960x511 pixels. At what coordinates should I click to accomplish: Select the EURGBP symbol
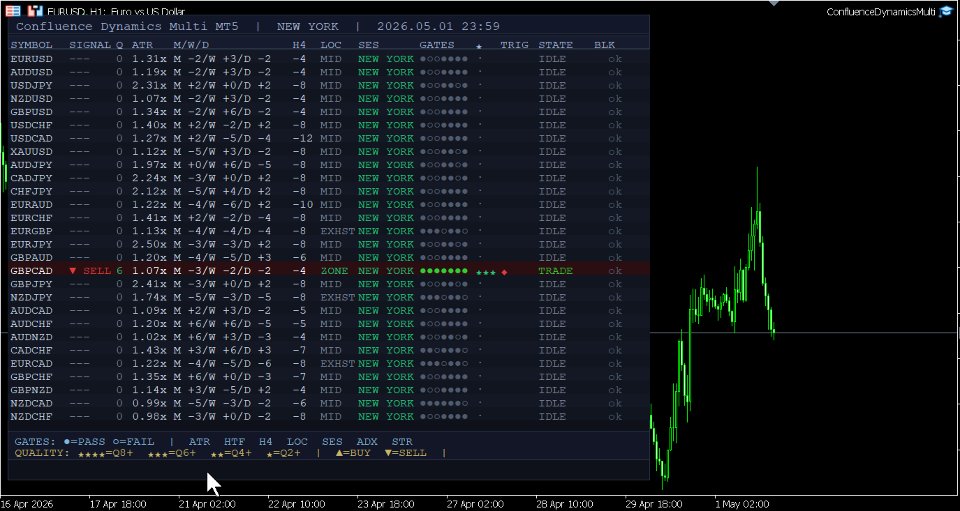(32, 231)
